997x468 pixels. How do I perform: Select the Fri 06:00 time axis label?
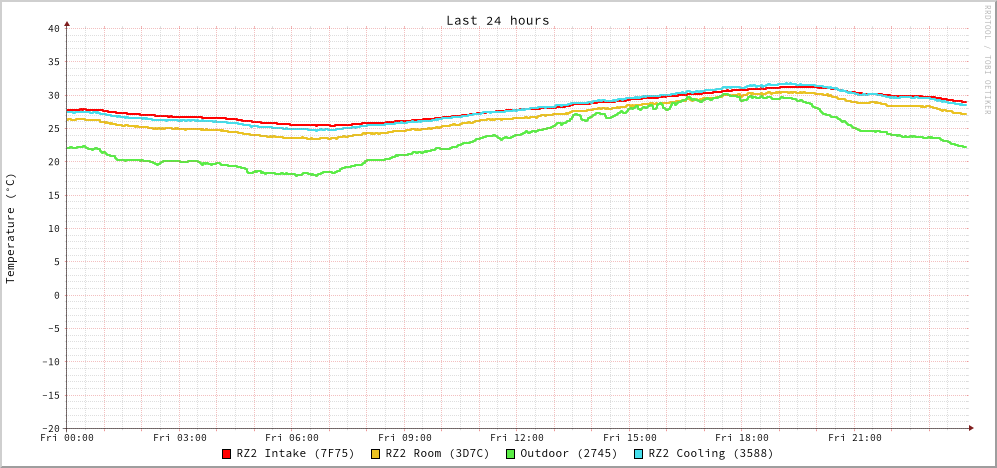292,438
